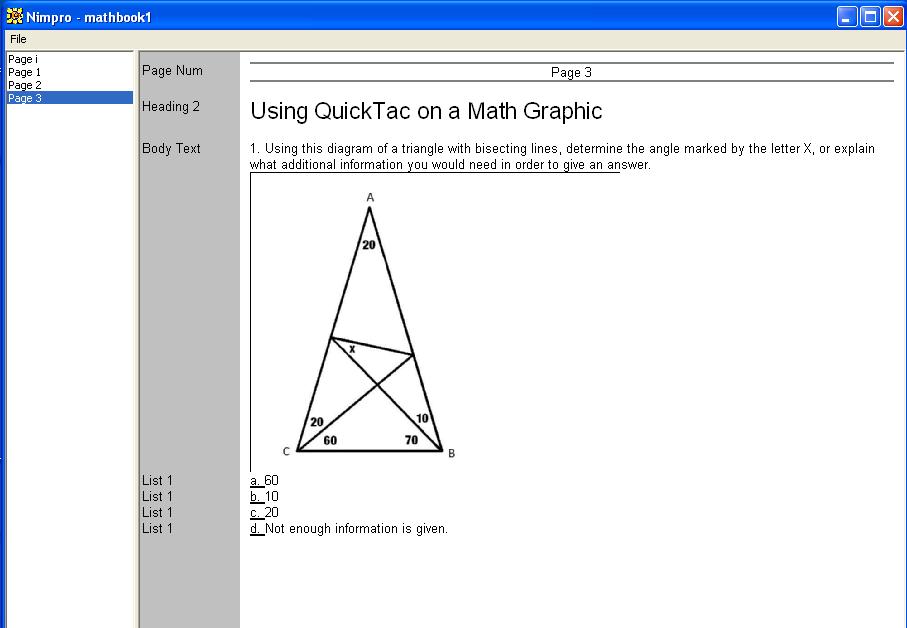This screenshot has height=628, width=907.
Task: Click the 70 angle label near vertex B
Action: 411,440
